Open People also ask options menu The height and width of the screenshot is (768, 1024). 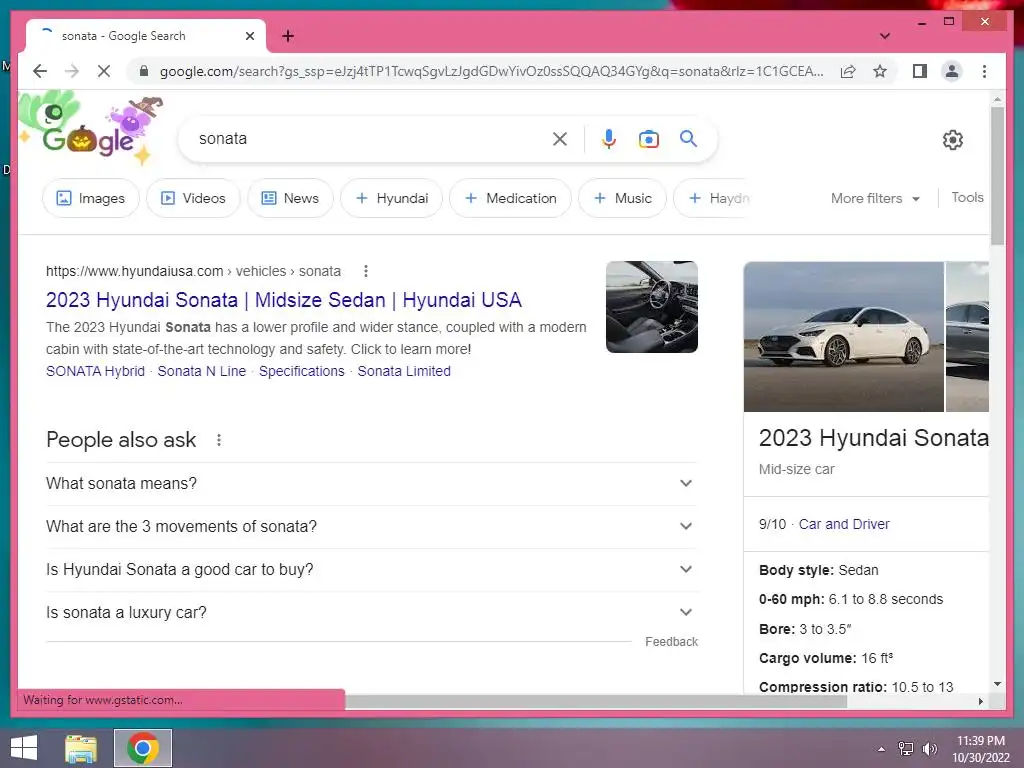coord(219,440)
